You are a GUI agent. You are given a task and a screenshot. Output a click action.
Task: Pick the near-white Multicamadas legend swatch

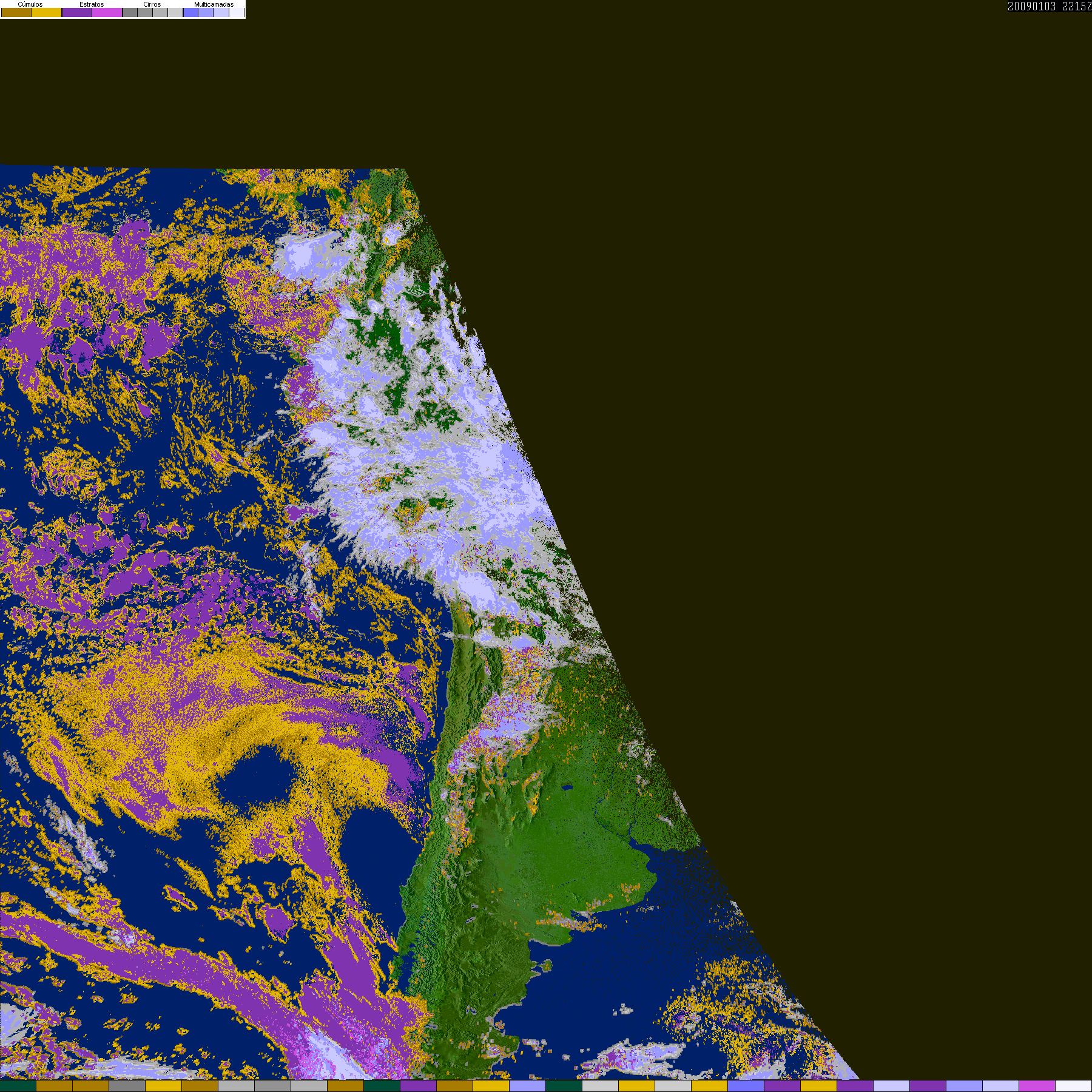pyautogui.click(x=237, y=12)
